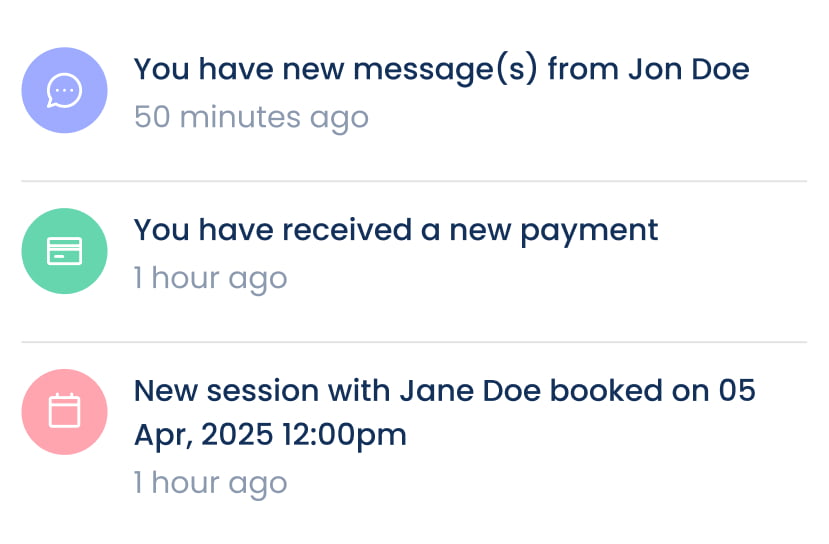Click the "Apr, 2025 12:00pm" date line

pos(270,436)
